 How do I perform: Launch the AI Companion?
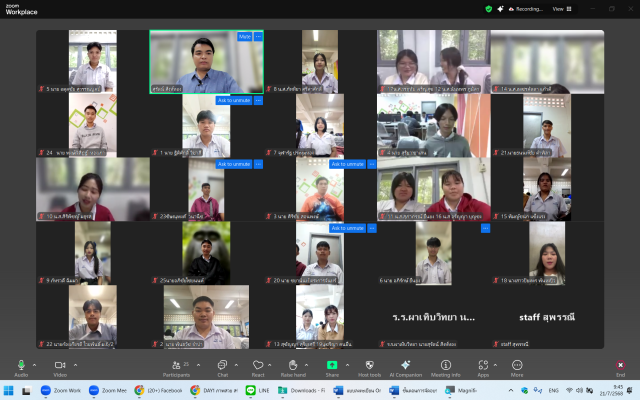[406, 365]
